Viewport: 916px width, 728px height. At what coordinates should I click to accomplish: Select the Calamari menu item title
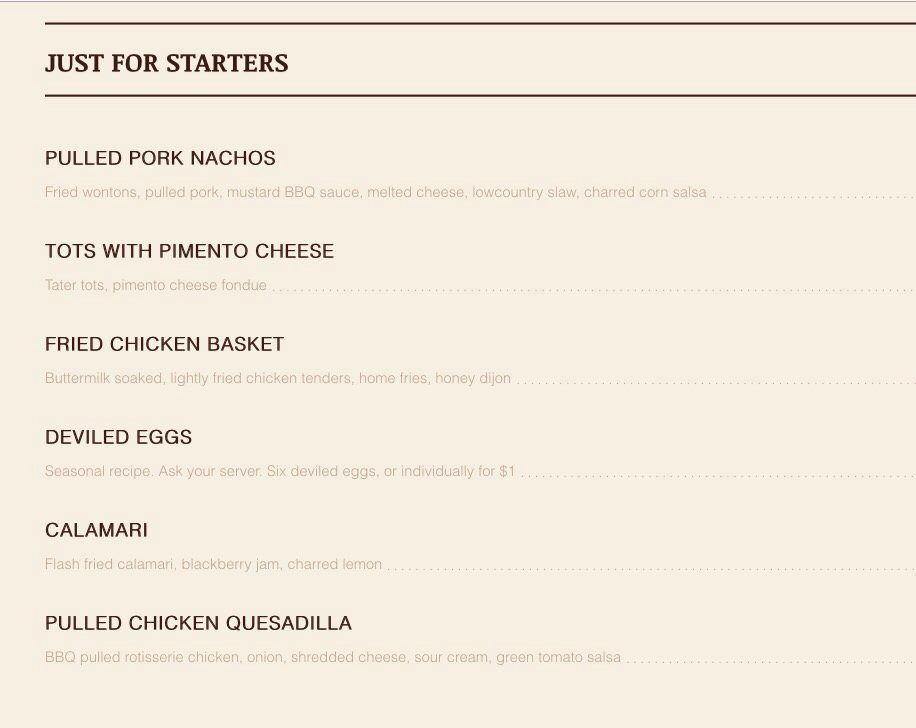point(96,530)
